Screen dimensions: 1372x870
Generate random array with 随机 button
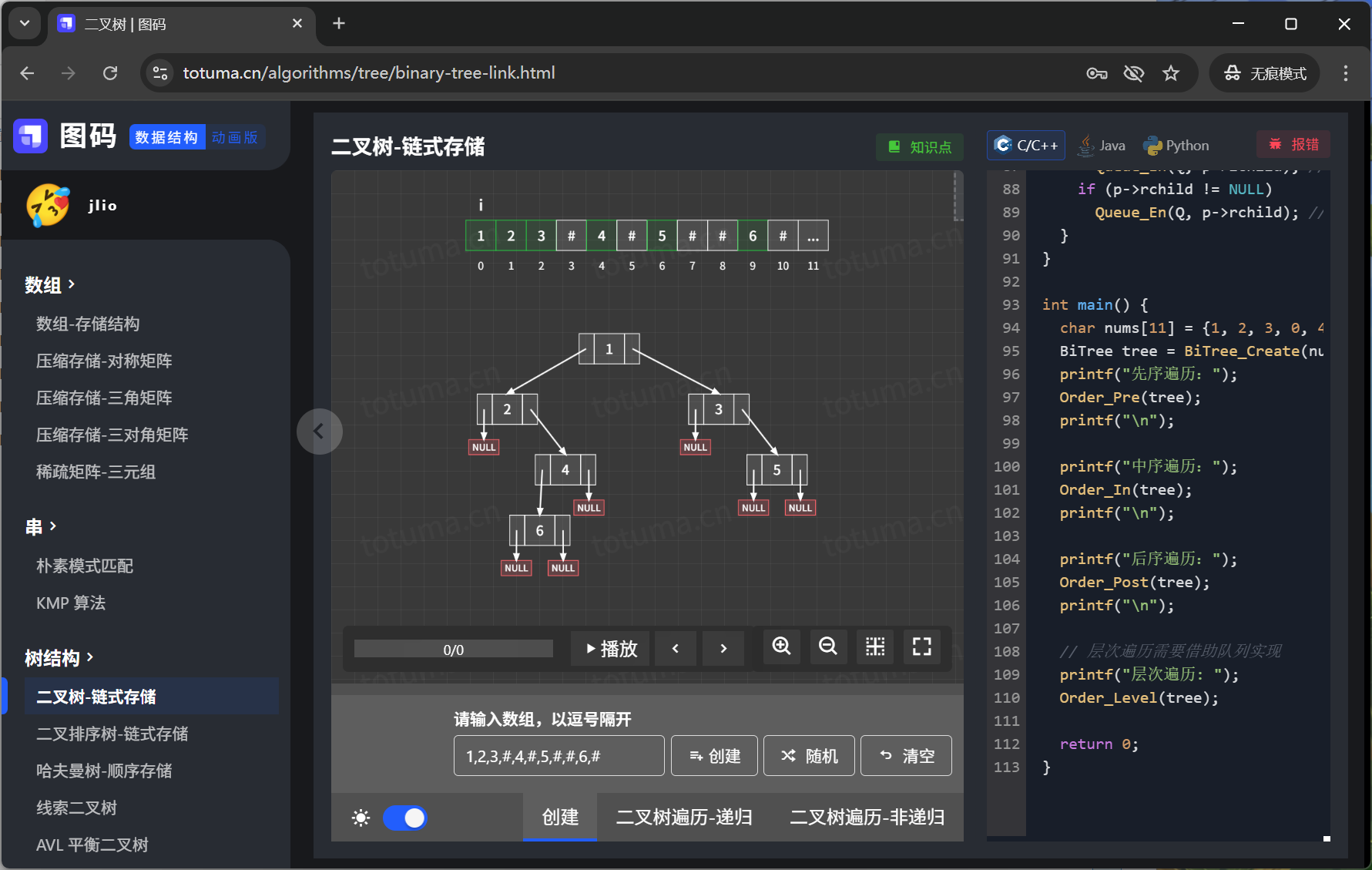(x=809, y=756)
